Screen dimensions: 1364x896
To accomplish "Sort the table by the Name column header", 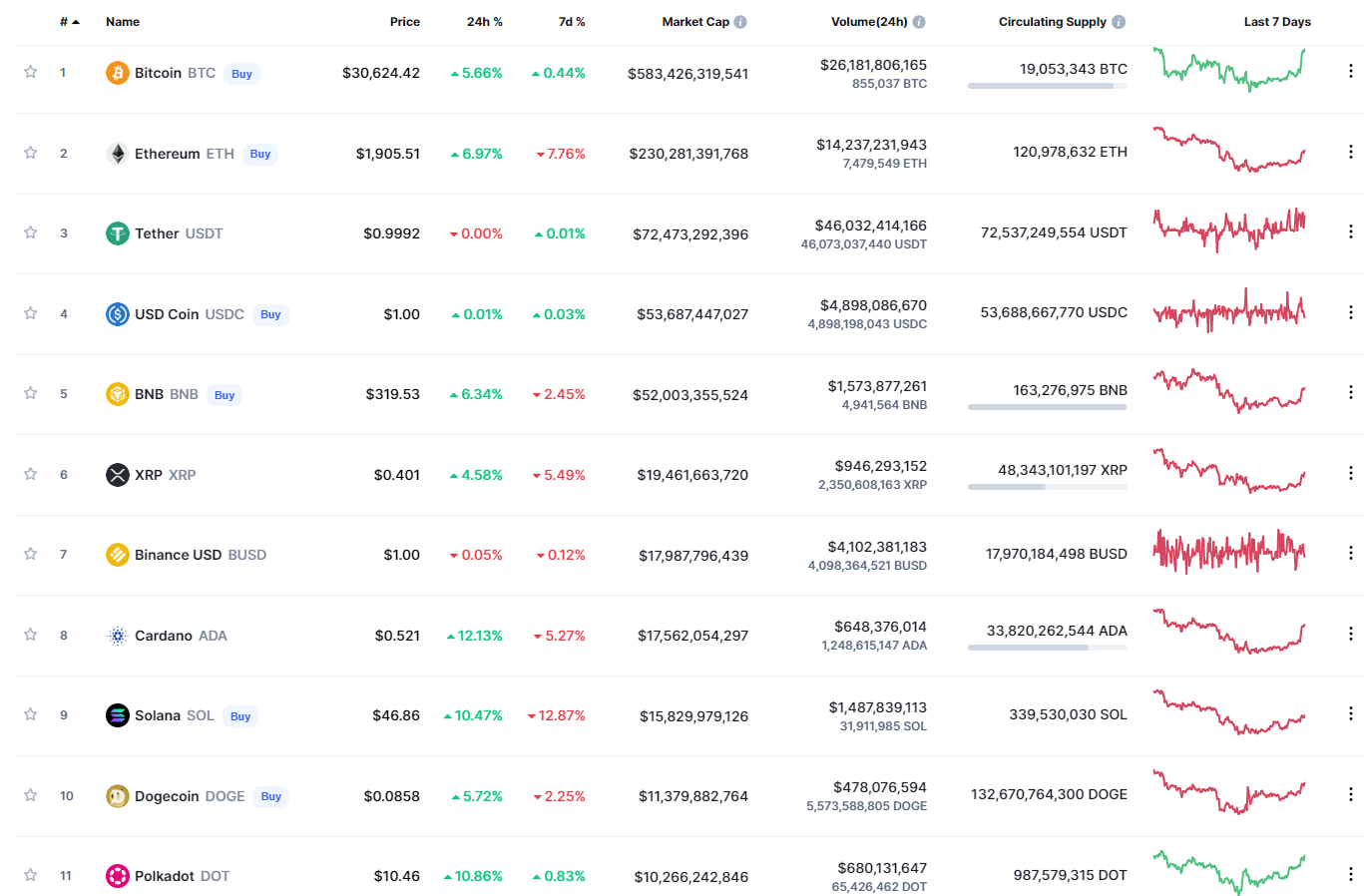I will coord(123,22).
